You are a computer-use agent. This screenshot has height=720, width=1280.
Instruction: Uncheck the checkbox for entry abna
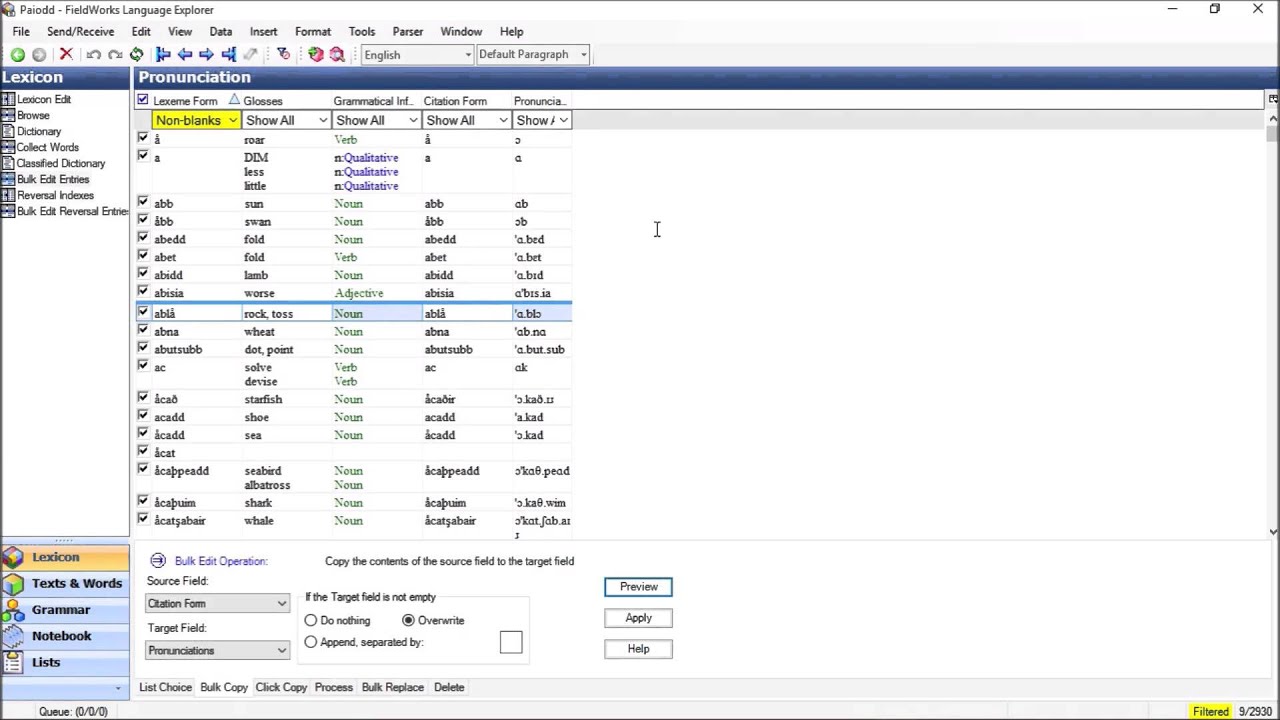pos(143,330)
